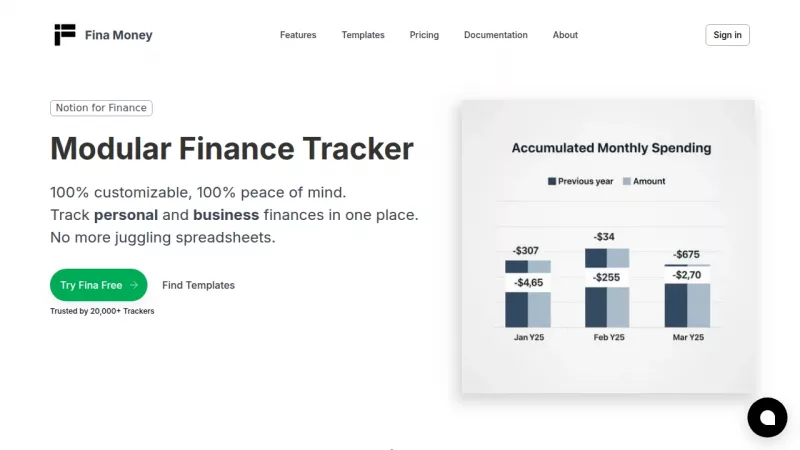Click the Fina Money logo icon
800x450 pixels.
coord(65,35)
